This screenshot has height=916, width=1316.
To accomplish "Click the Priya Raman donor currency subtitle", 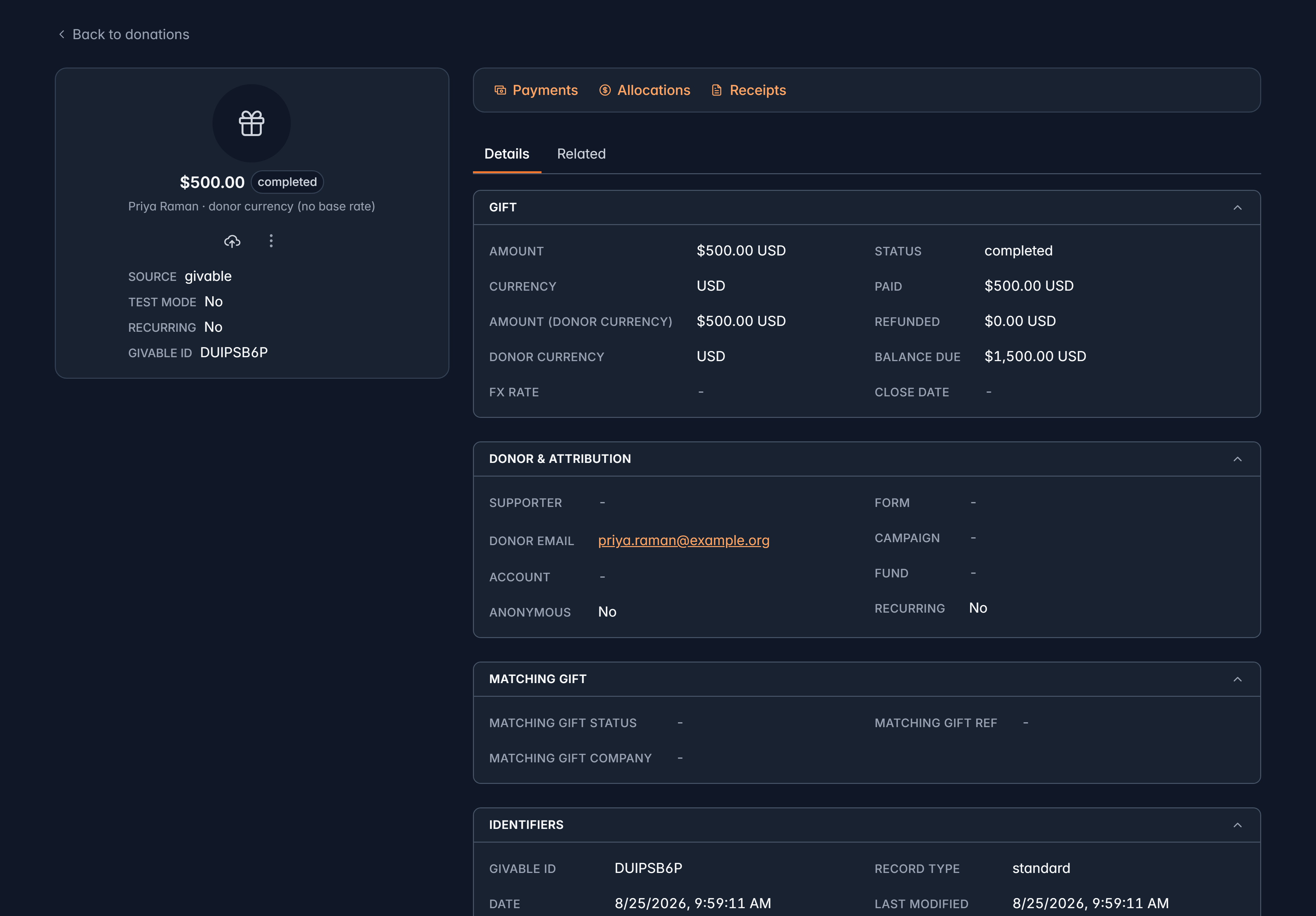I will tap(252, 207).
